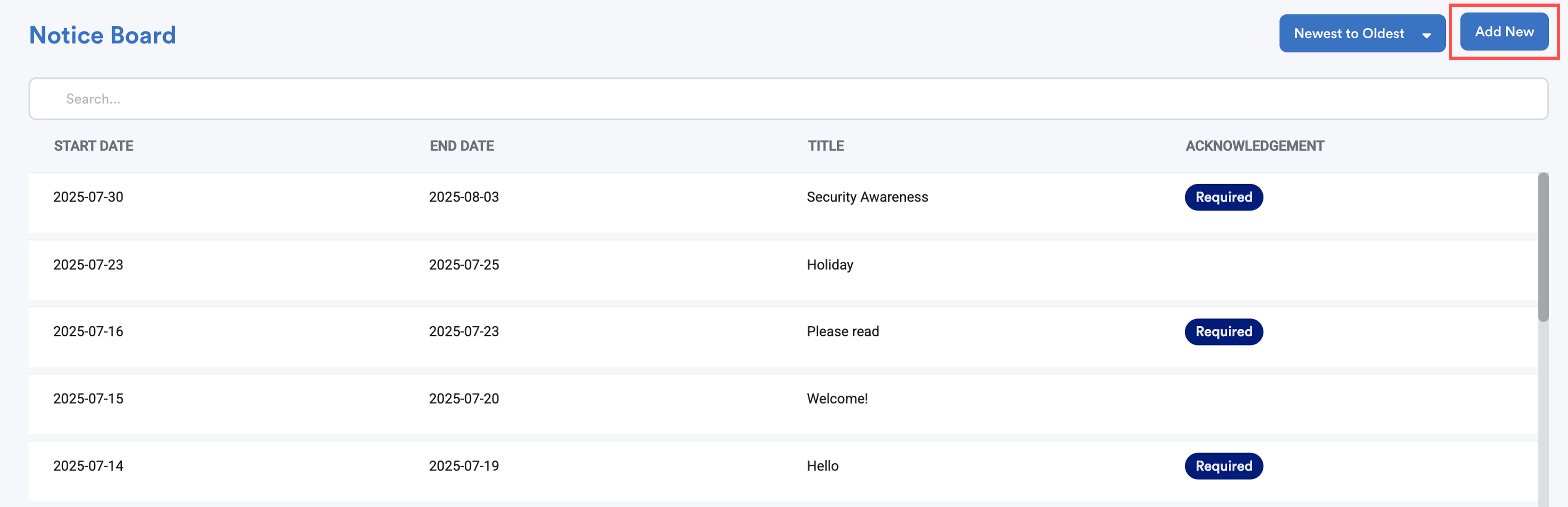Open the Security Awareness notice
1568x507 pixels.
(x=867, y=197)
